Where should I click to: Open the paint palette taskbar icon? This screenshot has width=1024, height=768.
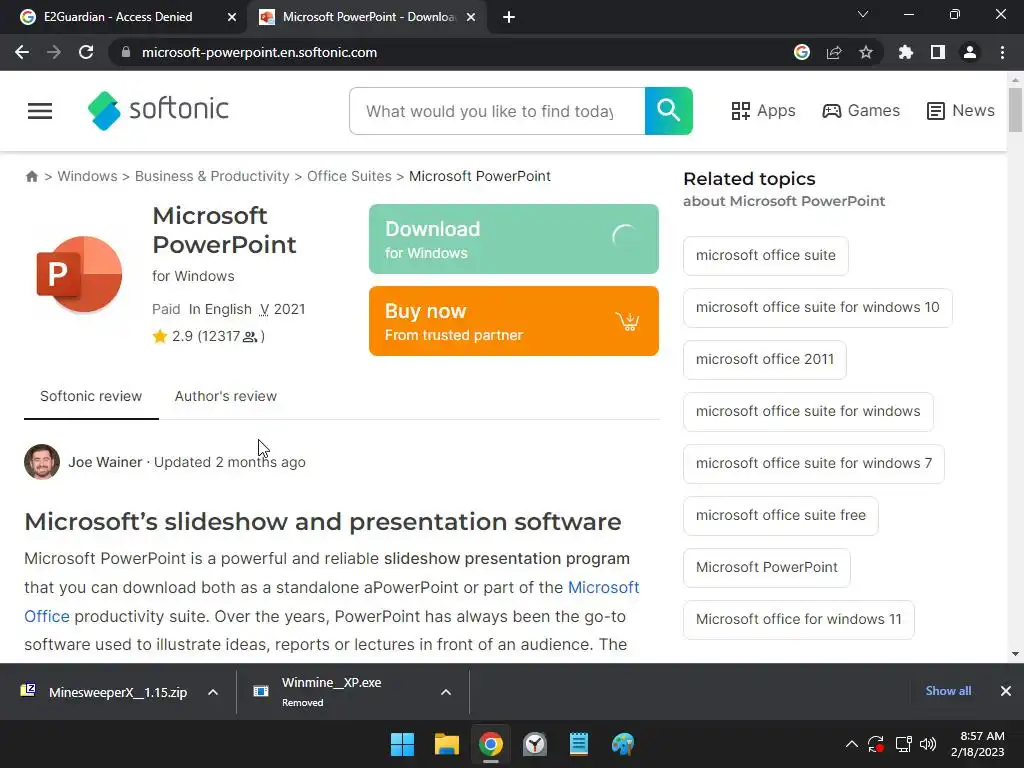point(623,744)
